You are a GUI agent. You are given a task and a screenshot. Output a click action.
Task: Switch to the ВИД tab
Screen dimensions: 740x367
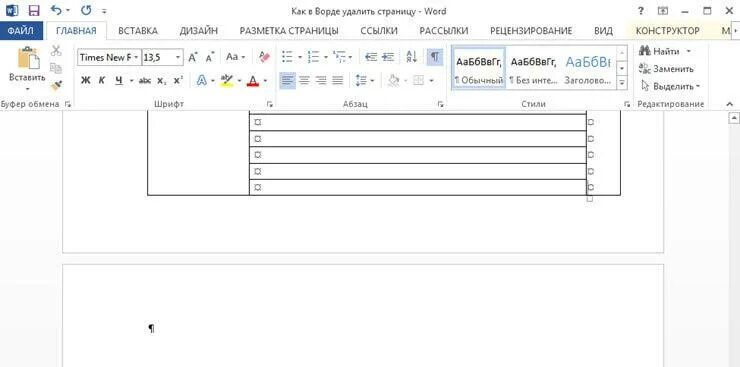[x=604, y=31]
